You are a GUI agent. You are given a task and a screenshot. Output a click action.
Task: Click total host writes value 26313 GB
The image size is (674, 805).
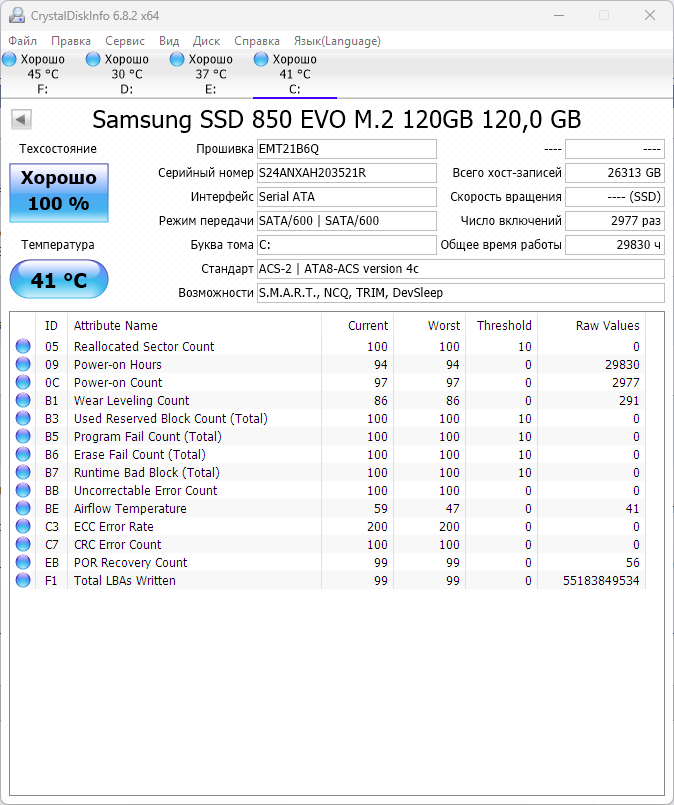click(x=614, y=173)
